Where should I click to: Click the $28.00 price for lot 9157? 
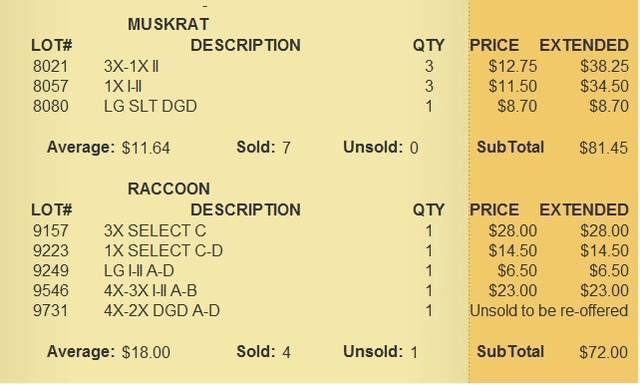513,231
